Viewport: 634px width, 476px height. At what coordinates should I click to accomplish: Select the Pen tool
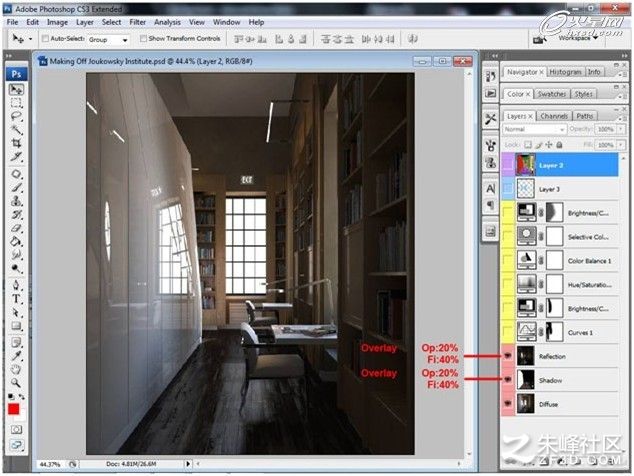(16, 286)
